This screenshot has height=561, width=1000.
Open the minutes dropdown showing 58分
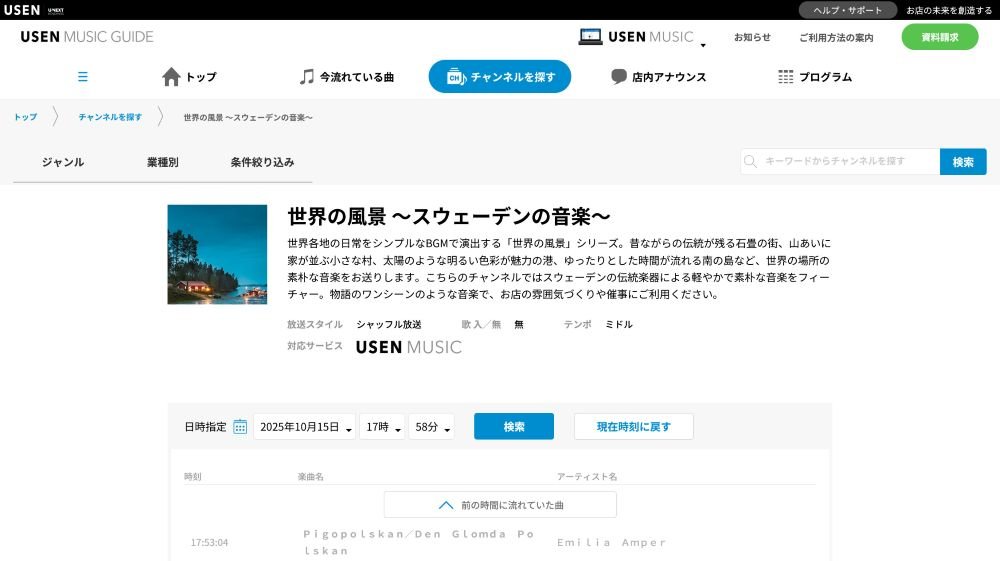[x=431, y=427]
